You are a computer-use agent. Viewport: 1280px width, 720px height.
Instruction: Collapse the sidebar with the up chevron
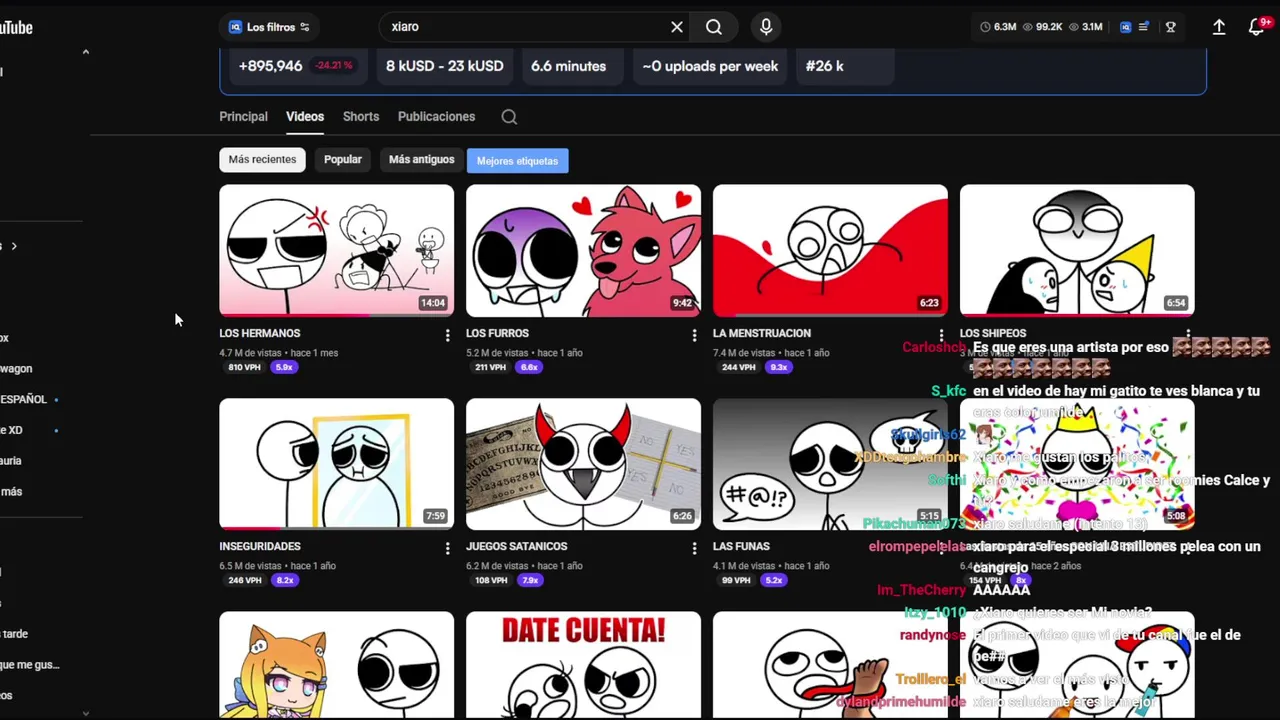[x=85, y=52]
